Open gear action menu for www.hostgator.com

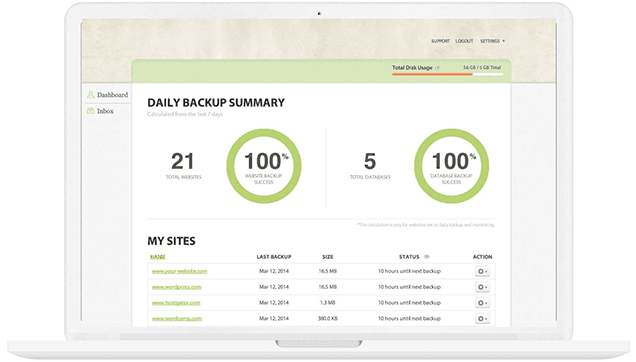point(482,303)
